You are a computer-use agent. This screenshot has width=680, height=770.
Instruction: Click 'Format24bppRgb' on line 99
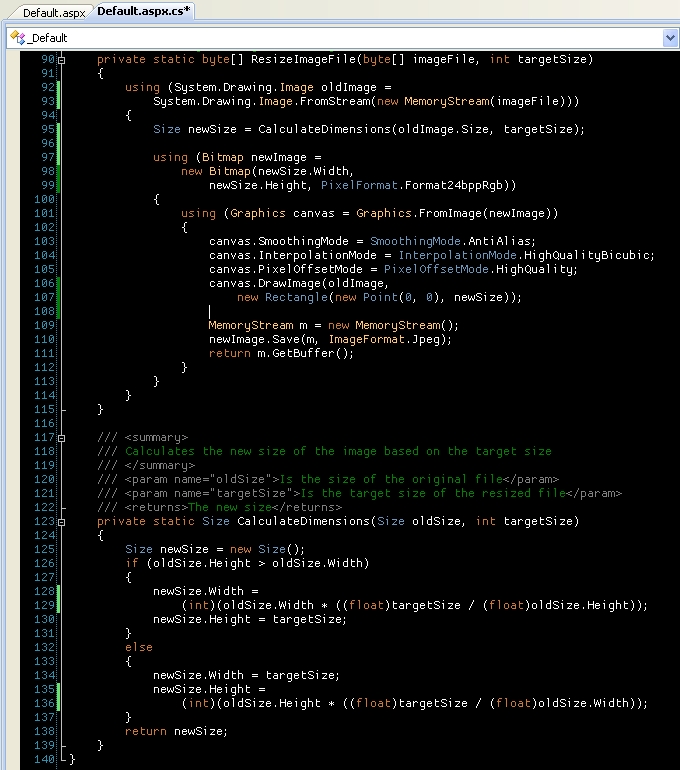click(454, 185)
